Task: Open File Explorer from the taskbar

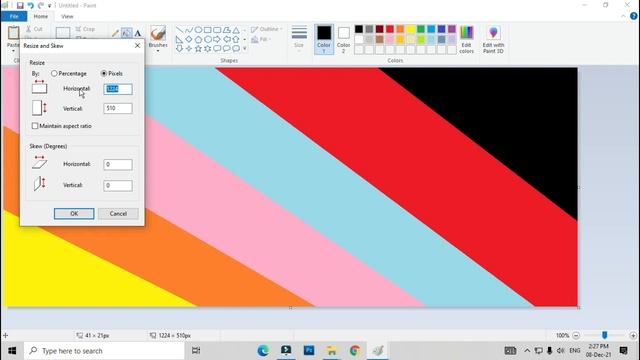Action: (331, 351)
